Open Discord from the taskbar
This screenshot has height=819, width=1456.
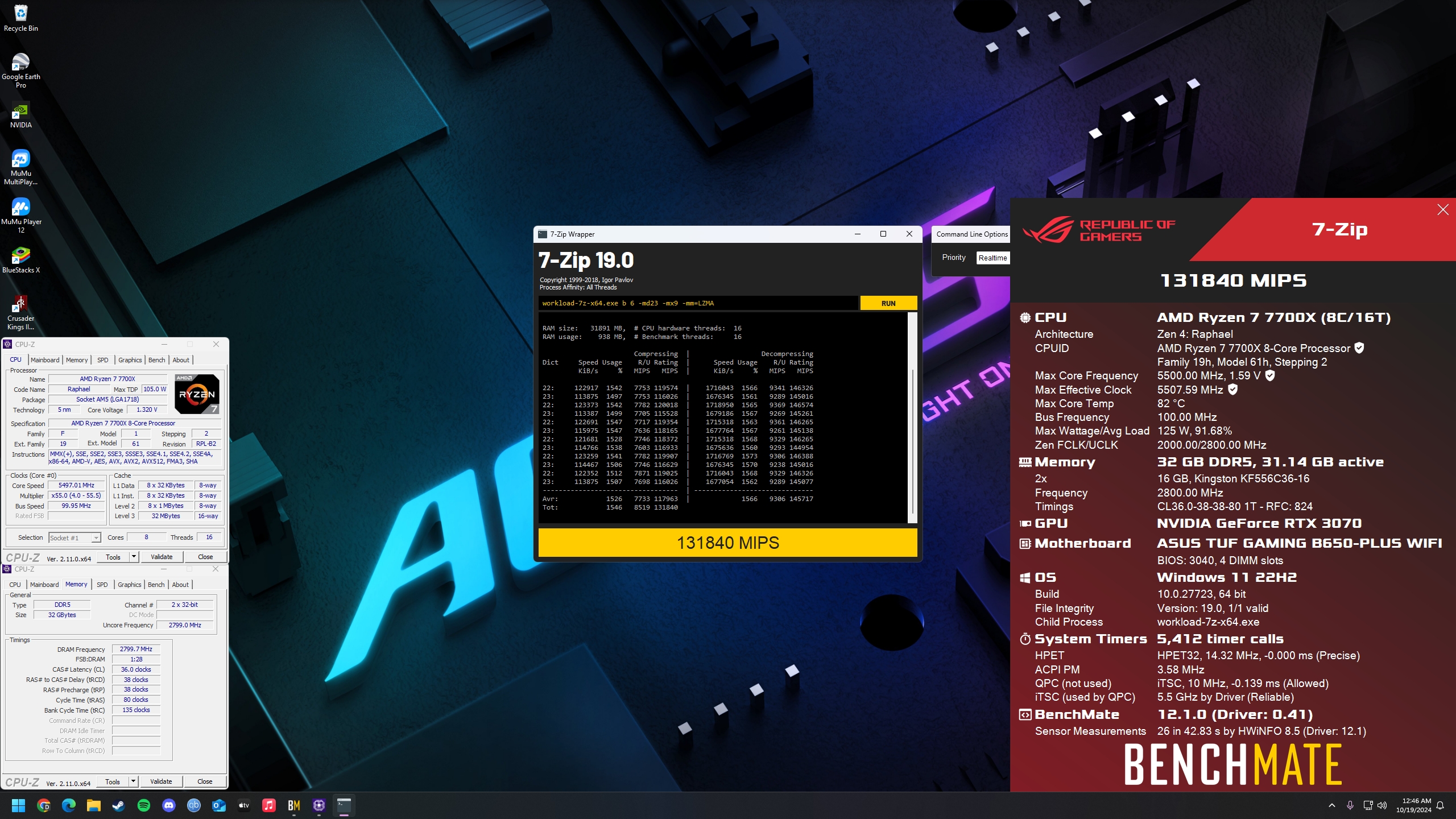(169, 805)
